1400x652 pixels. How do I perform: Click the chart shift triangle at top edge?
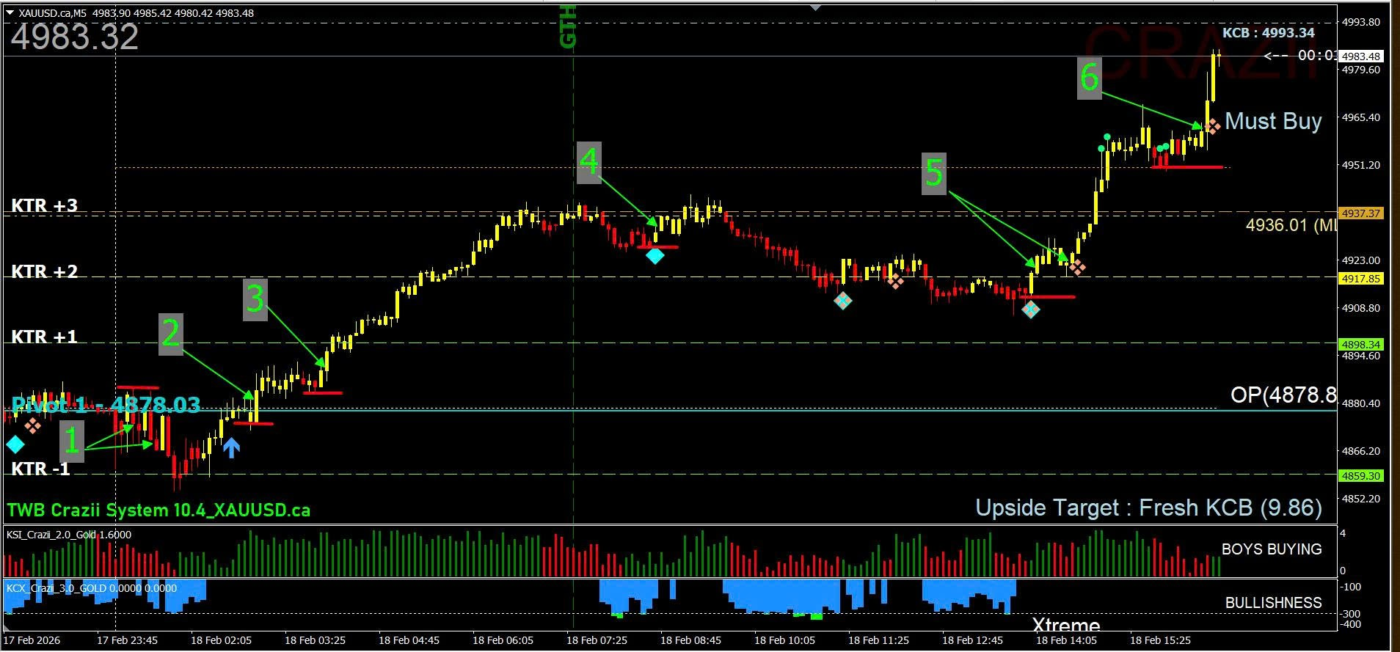(x=815, y=7)
